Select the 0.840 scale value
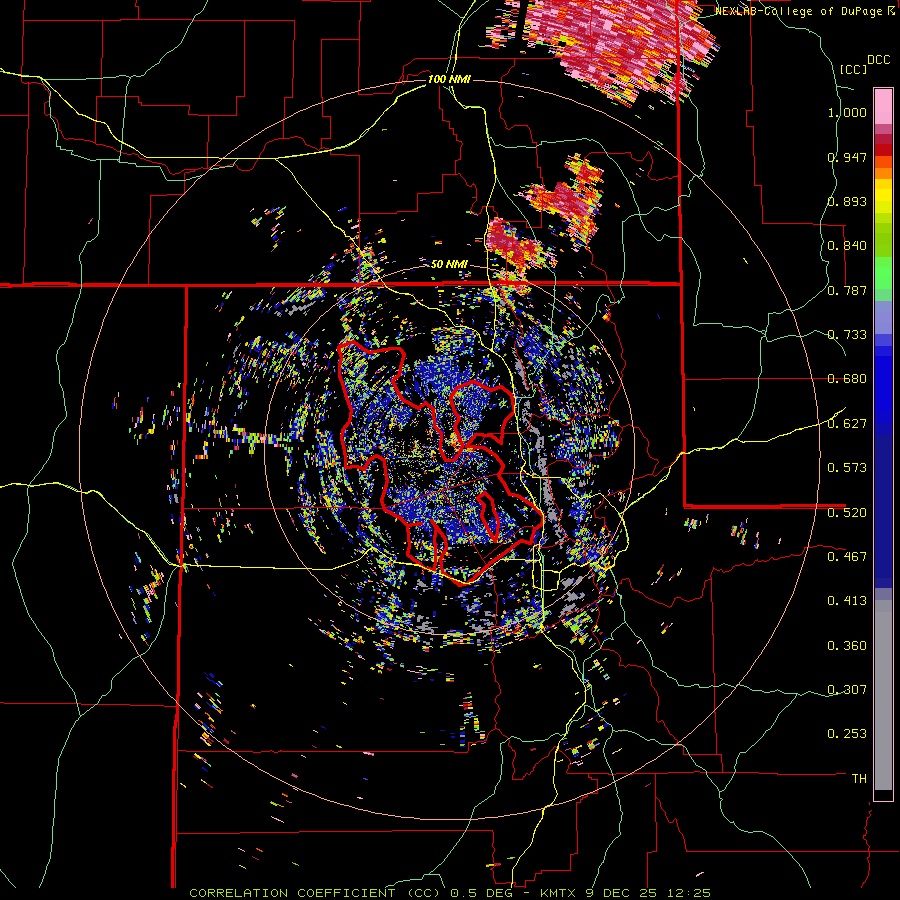900x900 pixels. click(x=847, y=246)
